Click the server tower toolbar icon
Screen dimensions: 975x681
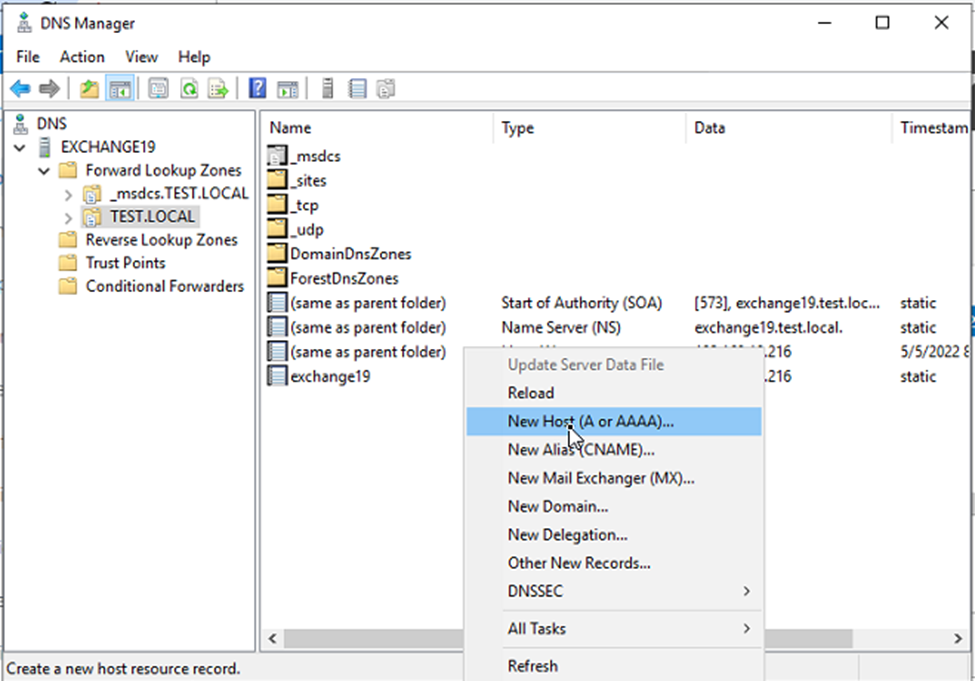[x=328, y=89]
